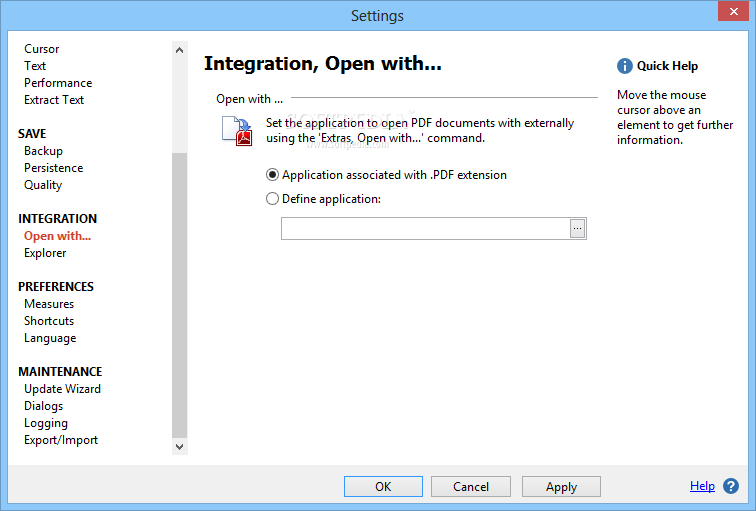Click the blue Help question mark icon
Viewport: 756px width, 511px height.
[x=731, y=486]
